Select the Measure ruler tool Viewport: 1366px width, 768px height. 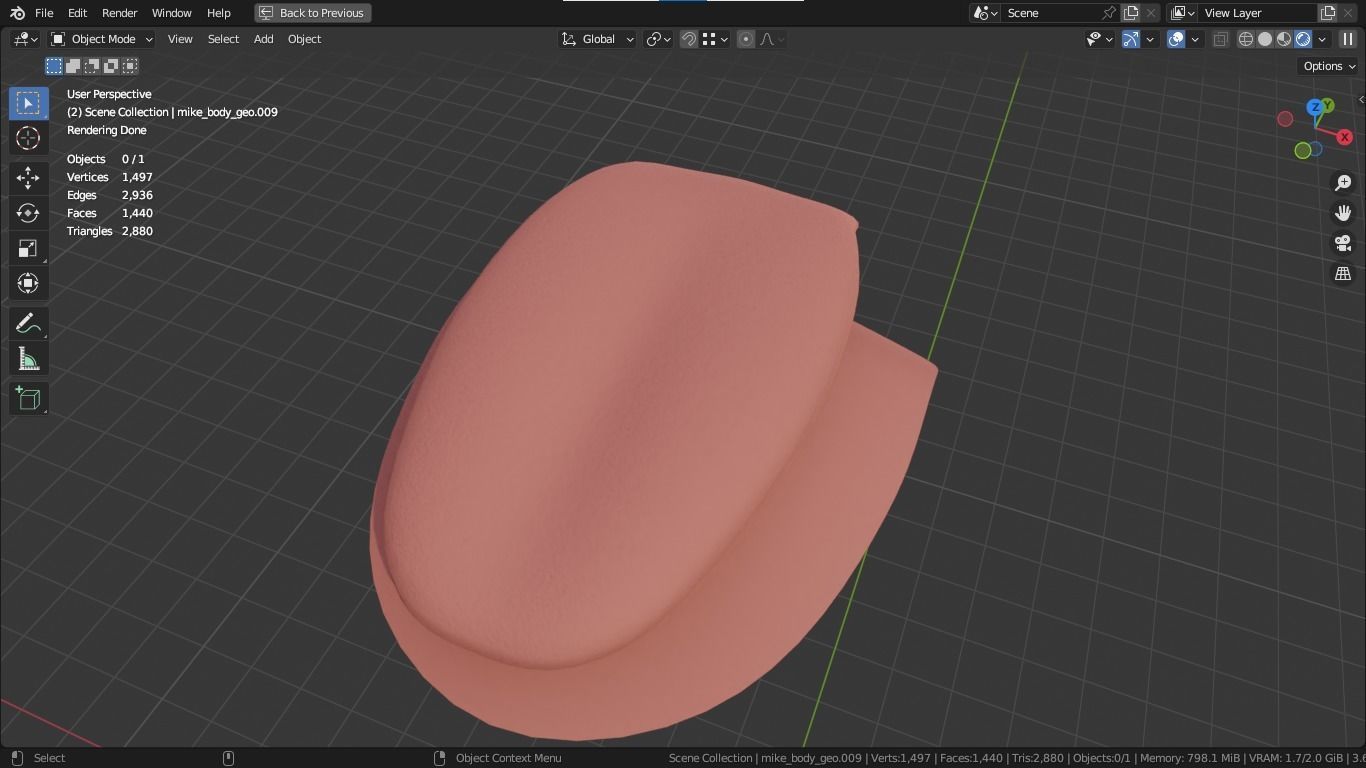point(28,359)
